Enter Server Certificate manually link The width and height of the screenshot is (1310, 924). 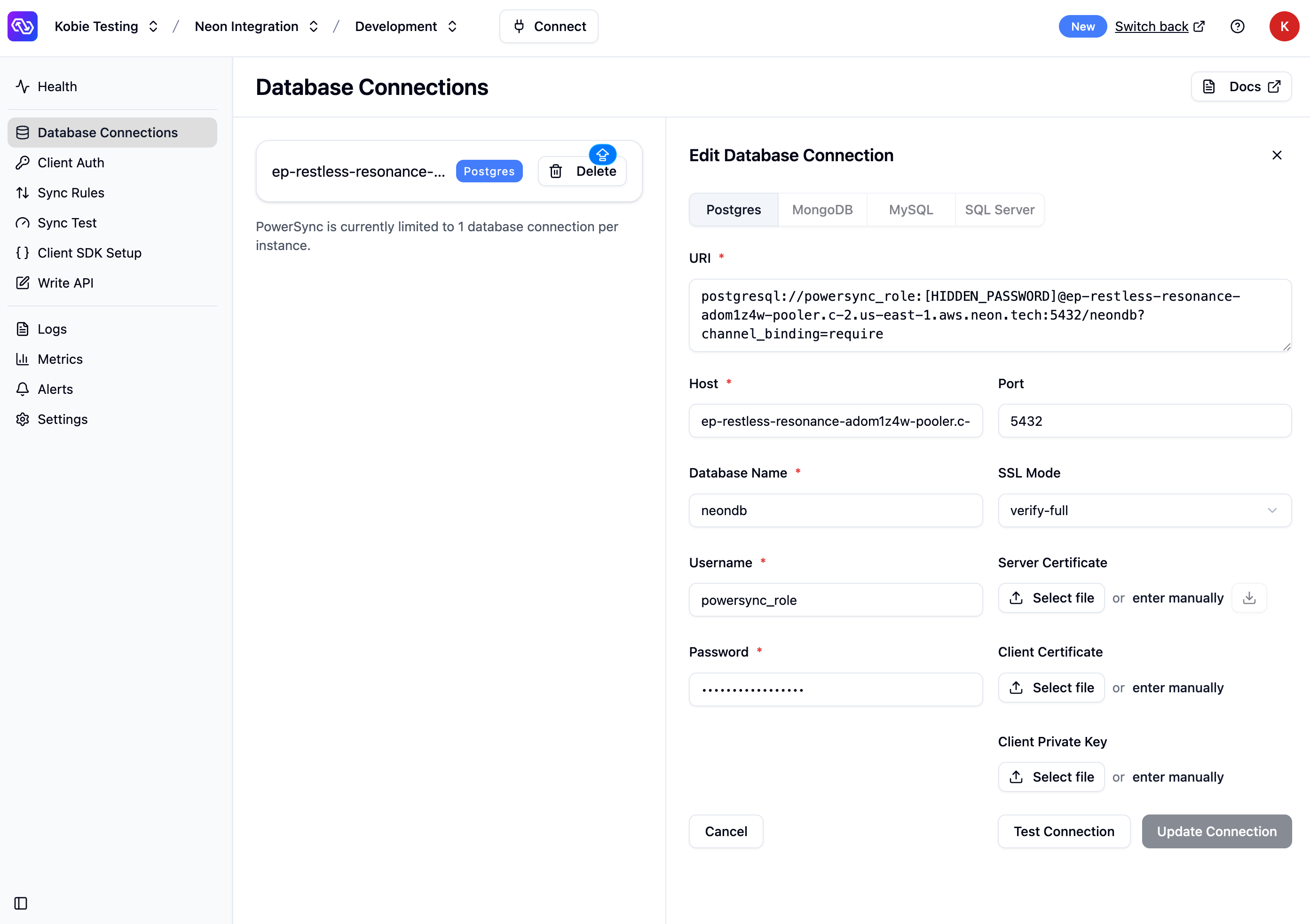click(1177, 598)
